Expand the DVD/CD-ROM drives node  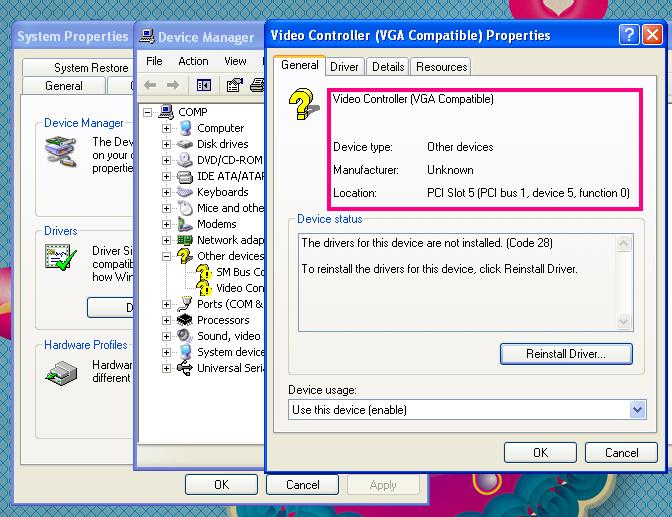166,160
